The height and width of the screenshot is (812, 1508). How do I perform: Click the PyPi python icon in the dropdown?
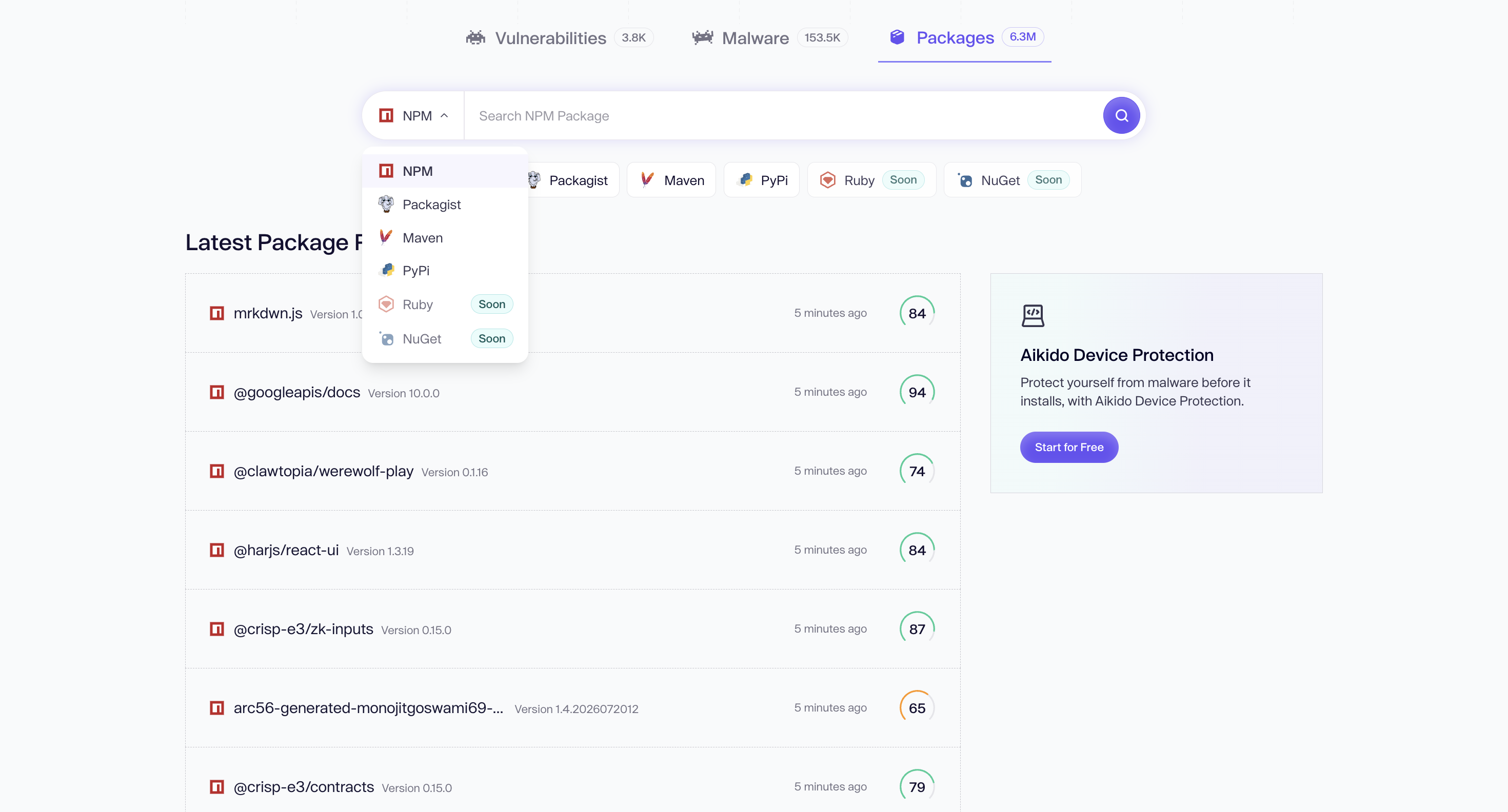(x=387, y=270)
